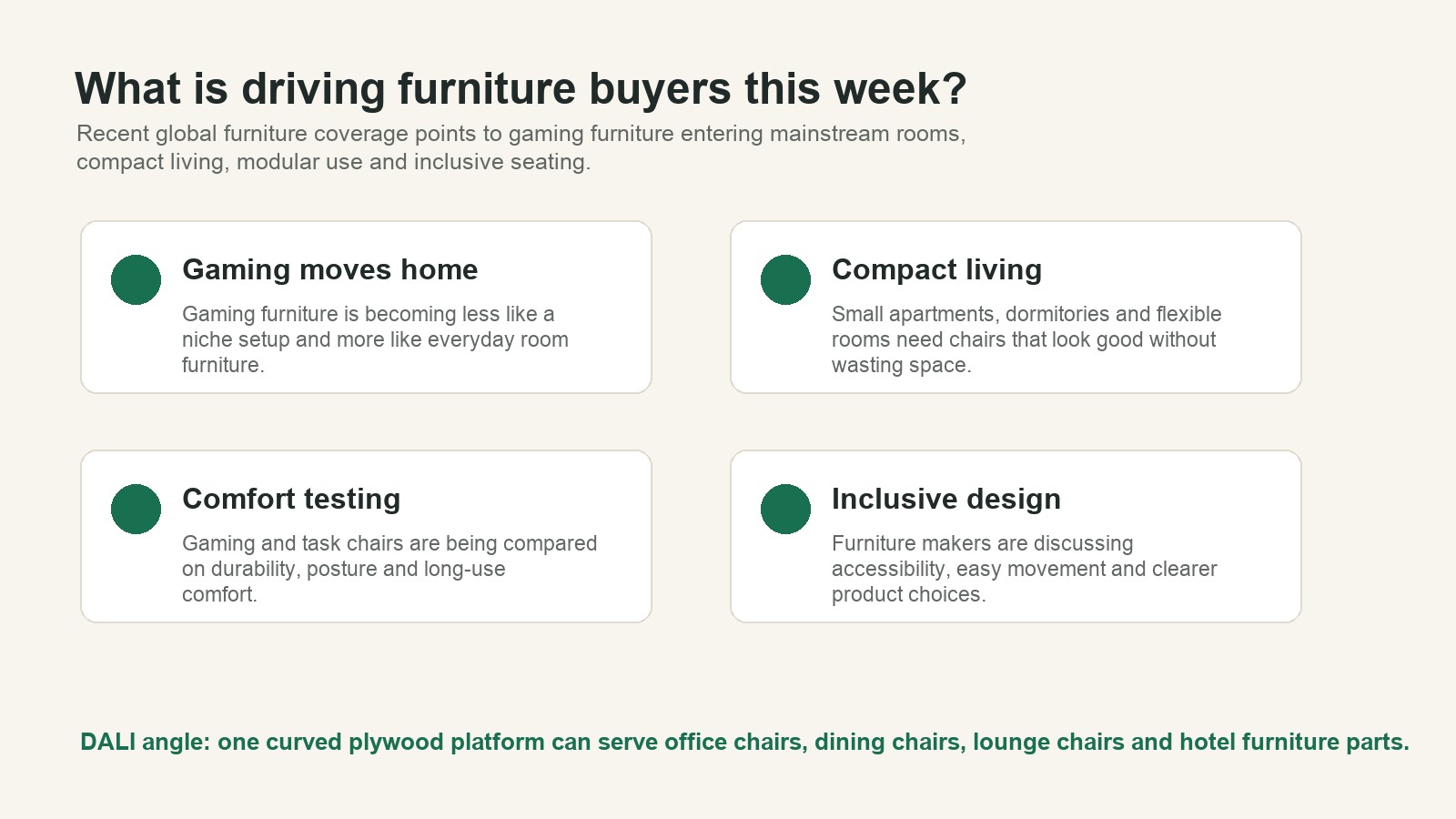
Task: Select text "Small apartments, dormitories and flexible"
Action: (x=1026, y=314)
